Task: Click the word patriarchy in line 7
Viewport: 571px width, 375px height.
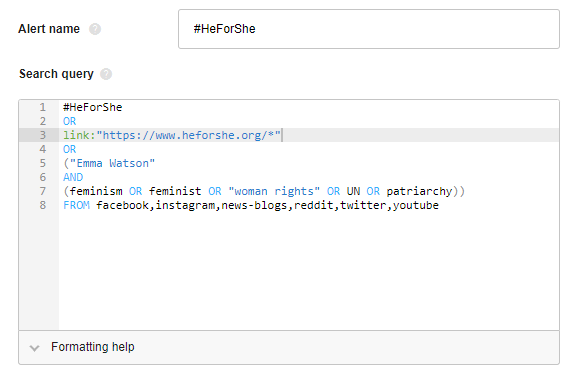Action: (419, 191)
